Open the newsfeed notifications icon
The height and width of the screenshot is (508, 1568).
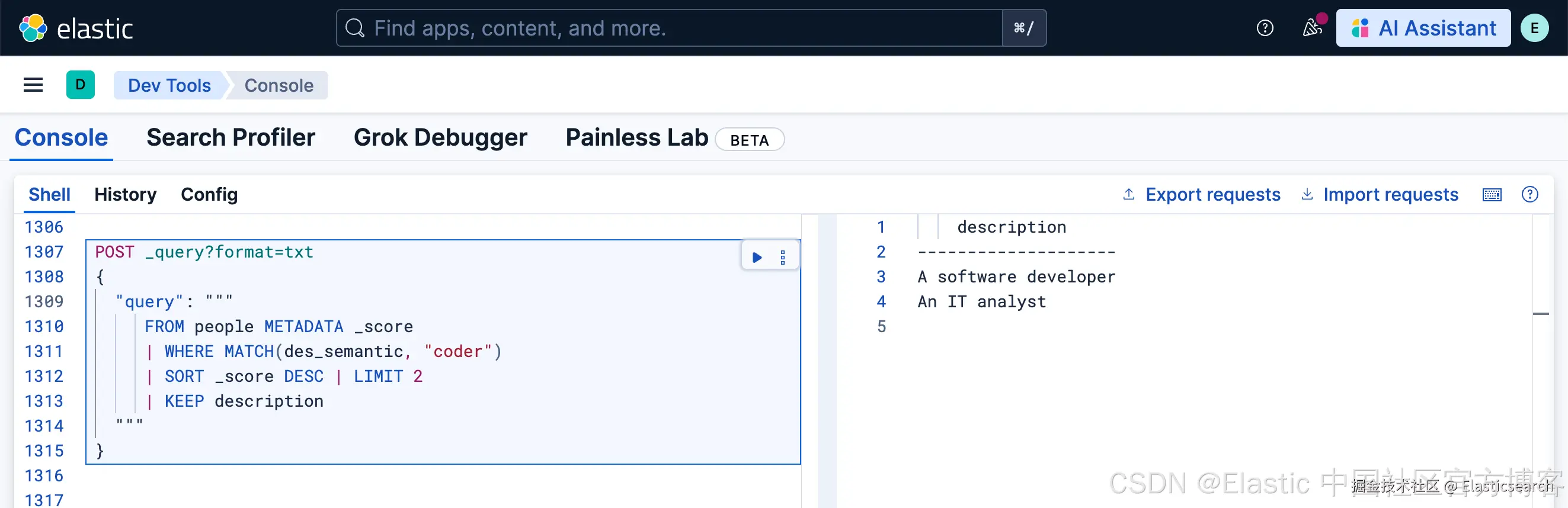tap(1312, 28)
